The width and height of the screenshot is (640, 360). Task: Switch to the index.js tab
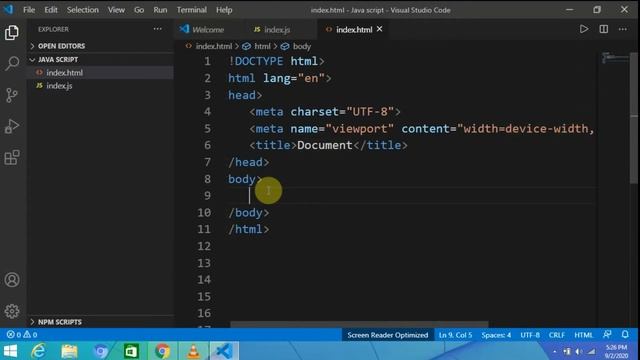(x=277, y=29)
